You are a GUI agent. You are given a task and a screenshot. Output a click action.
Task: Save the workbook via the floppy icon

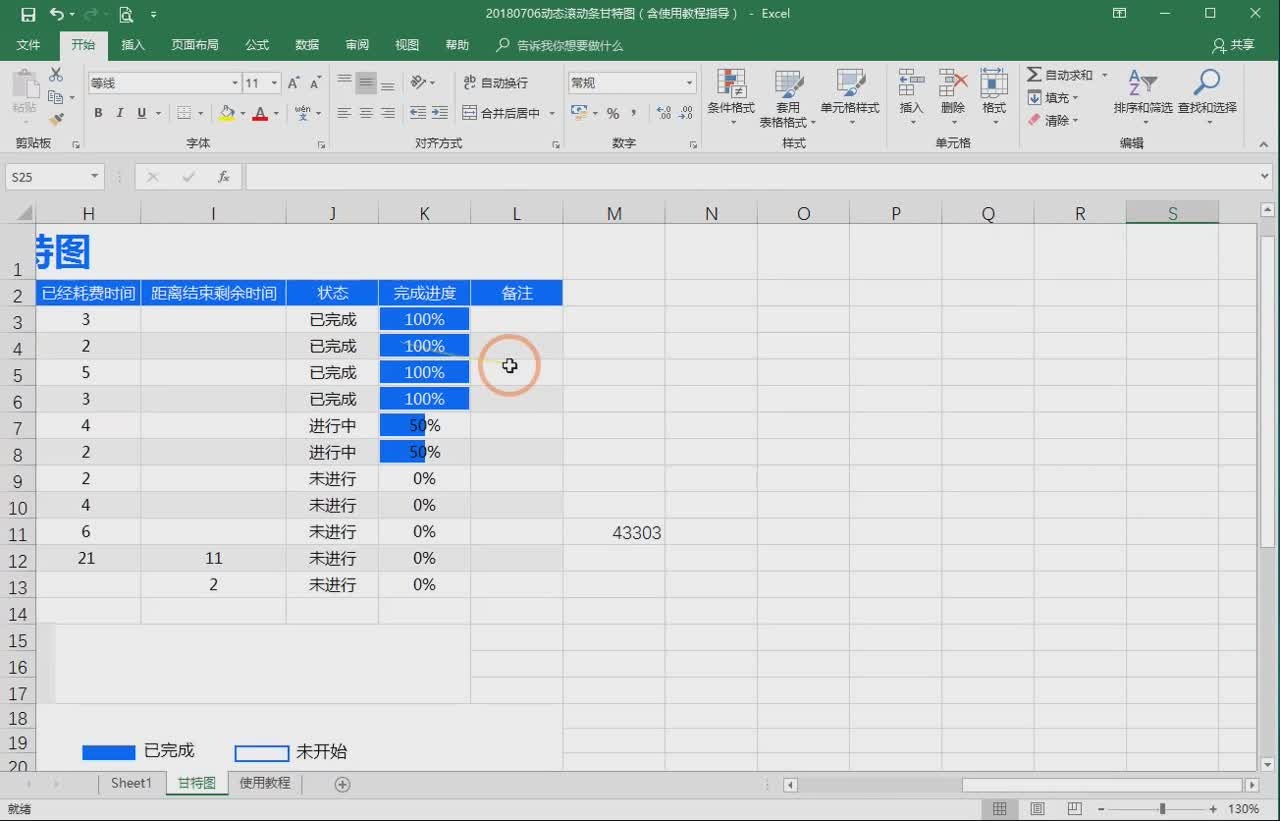(28, 14)
